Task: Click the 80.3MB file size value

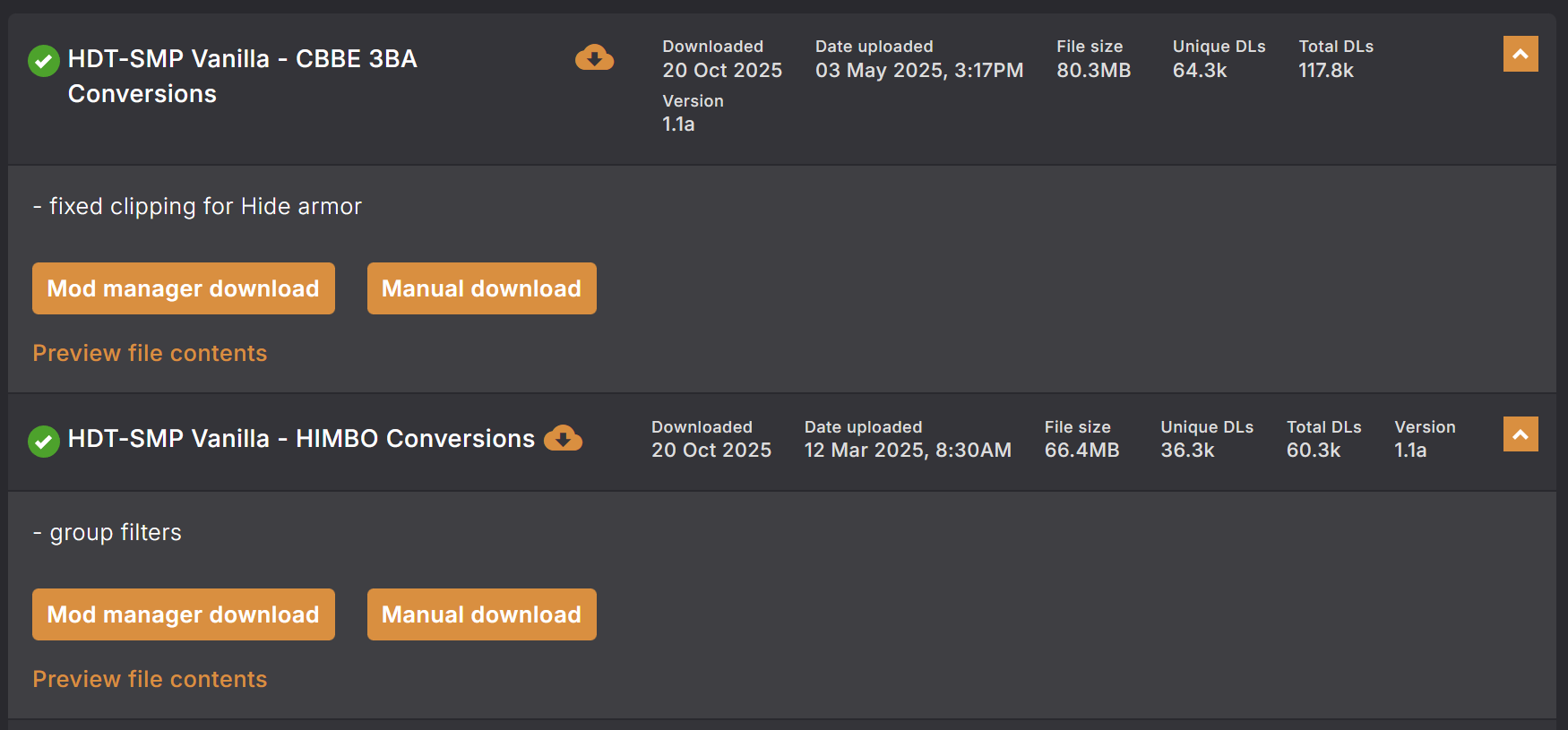Action: (1093, 71)
